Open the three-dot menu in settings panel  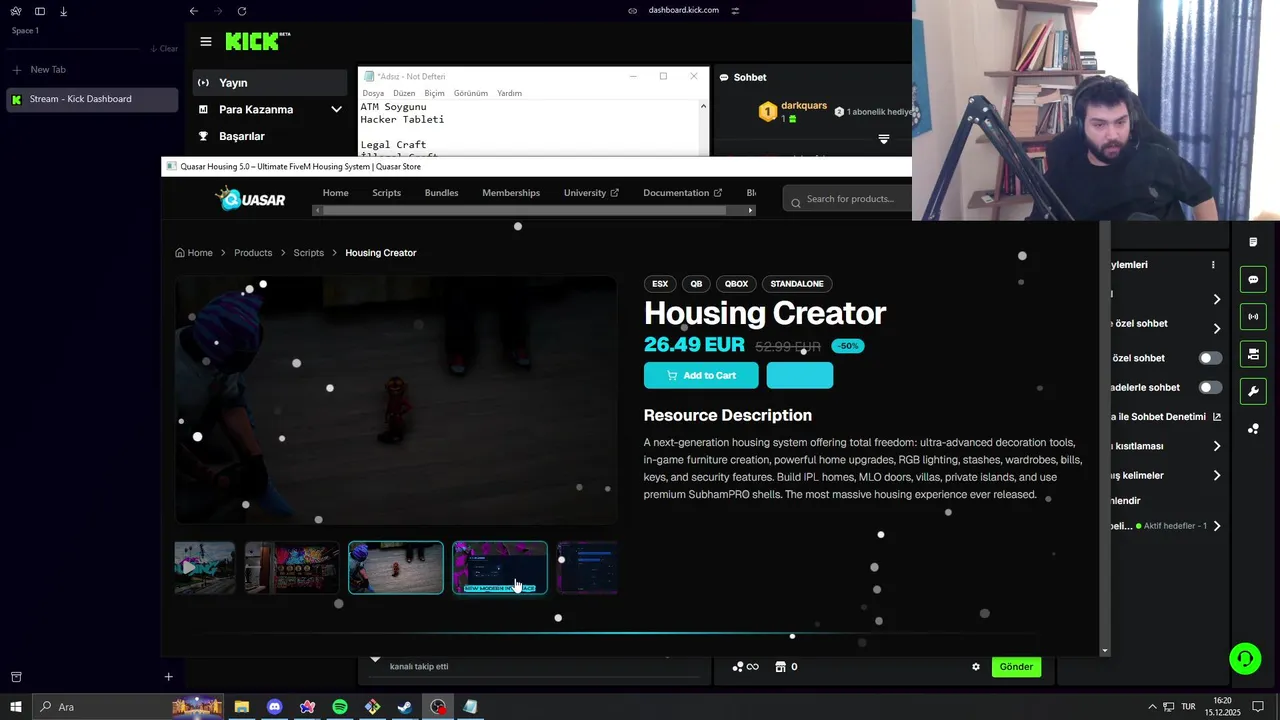coord(1213,265)
